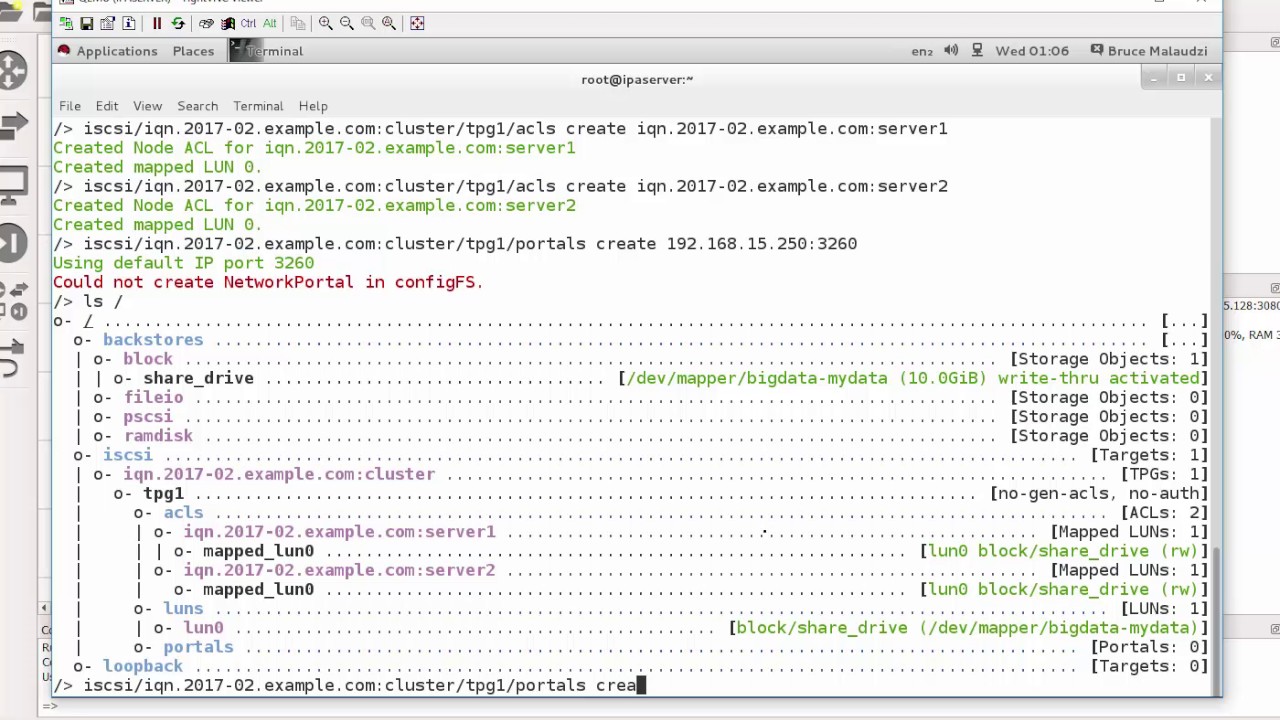Click the 'backstores' tree entry

(153, 340)
